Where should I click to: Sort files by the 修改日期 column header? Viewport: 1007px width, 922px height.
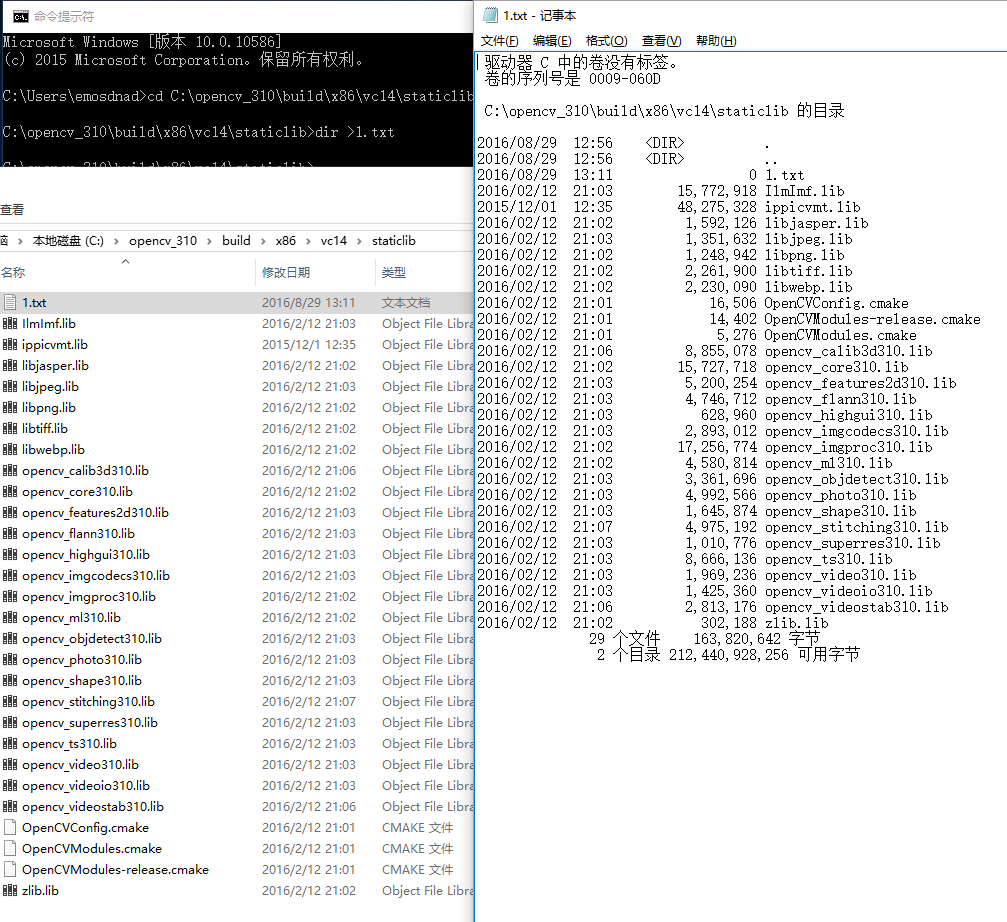coord(315,272)
